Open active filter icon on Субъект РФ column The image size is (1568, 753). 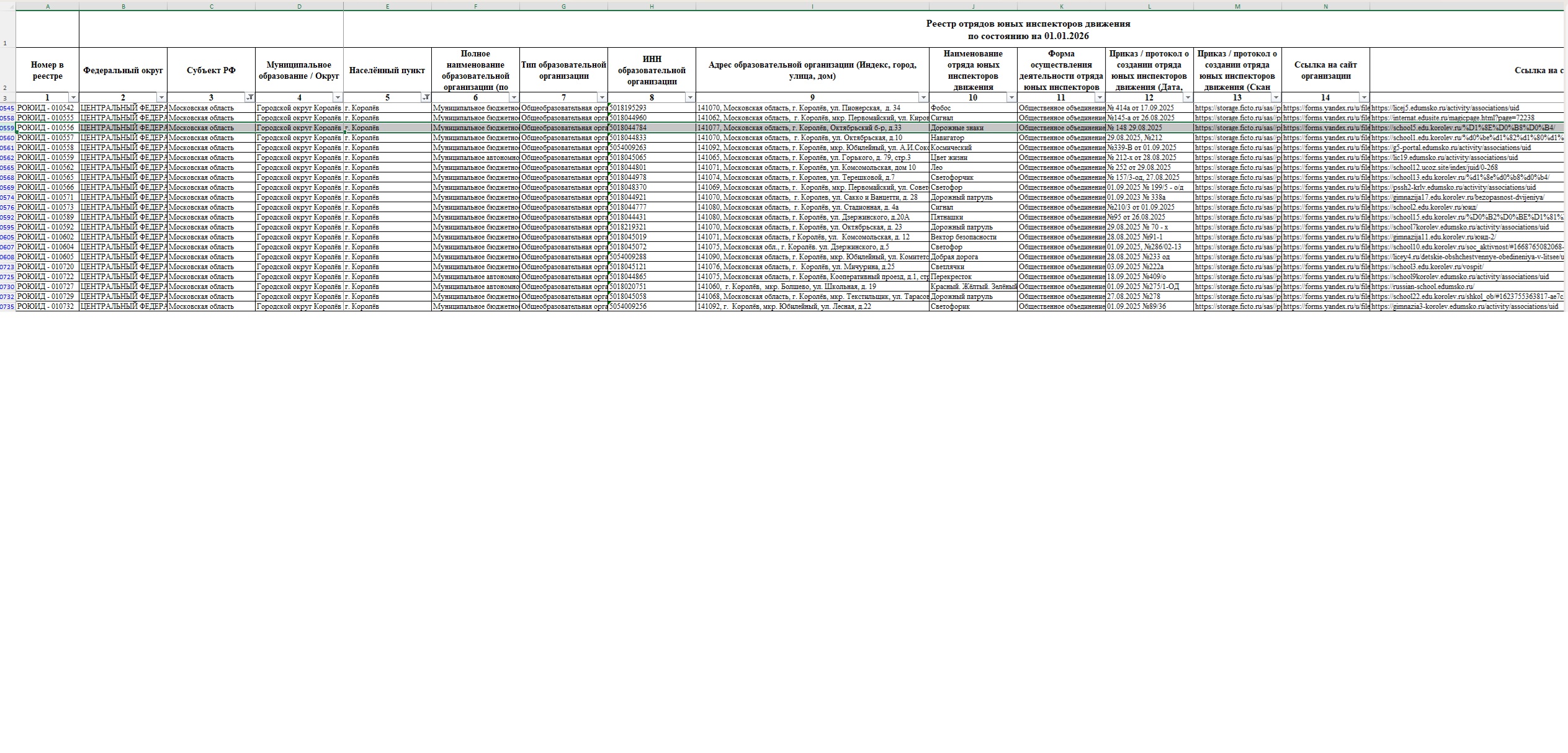coord(249,97)
